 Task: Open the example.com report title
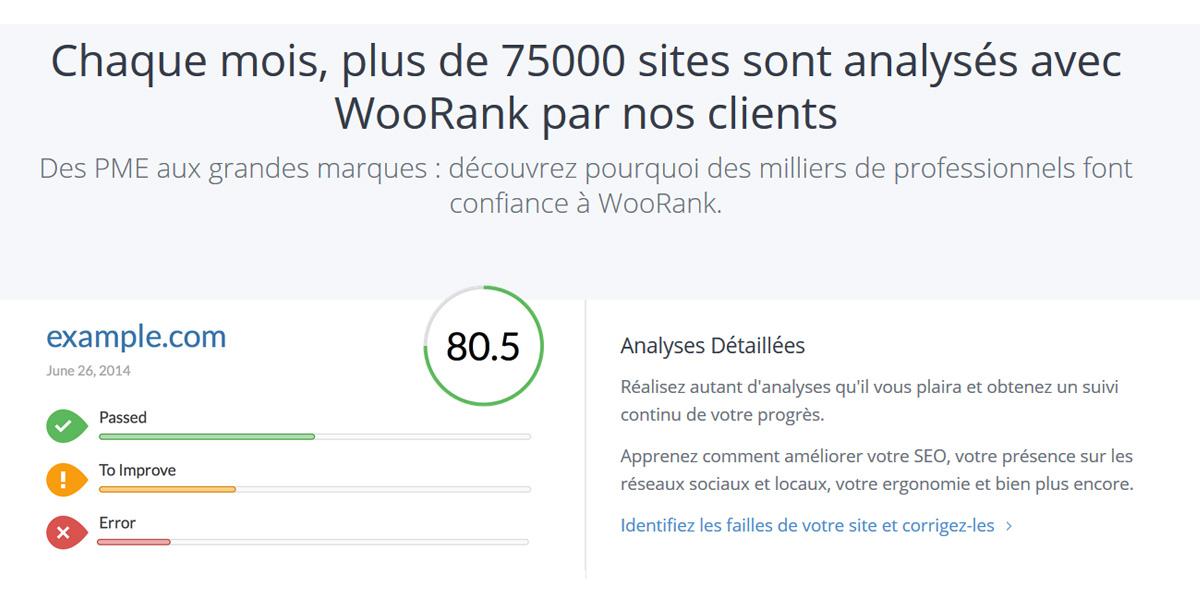136,336
